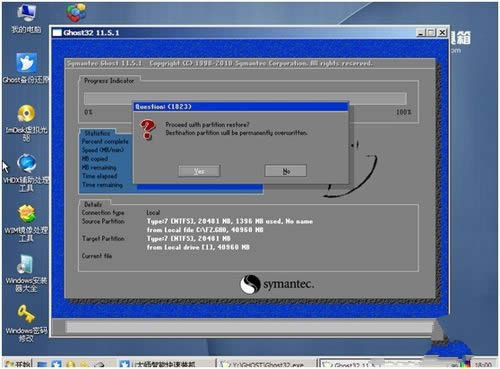This screenshot has width=500, height=369.
Task: Click the 'from Local file' source path line
Action: [205, 230]
